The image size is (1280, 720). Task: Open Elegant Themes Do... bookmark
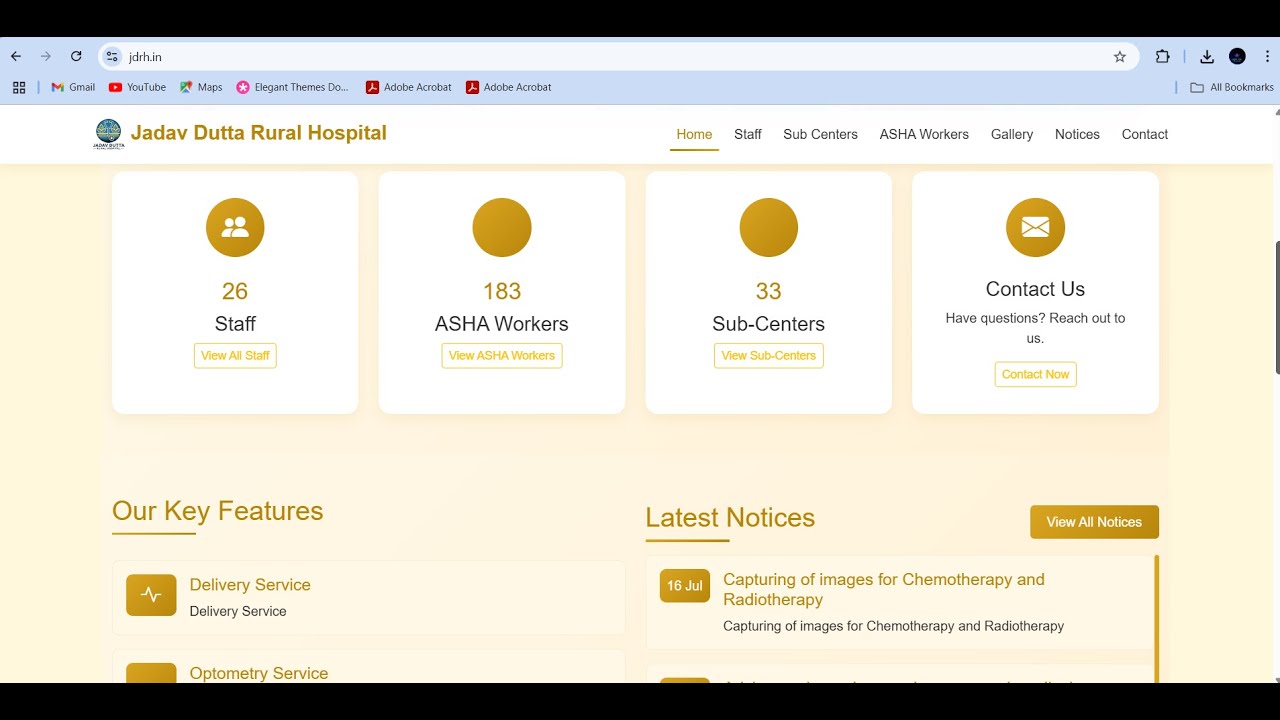pyautogui.click(x=292, y=87)
